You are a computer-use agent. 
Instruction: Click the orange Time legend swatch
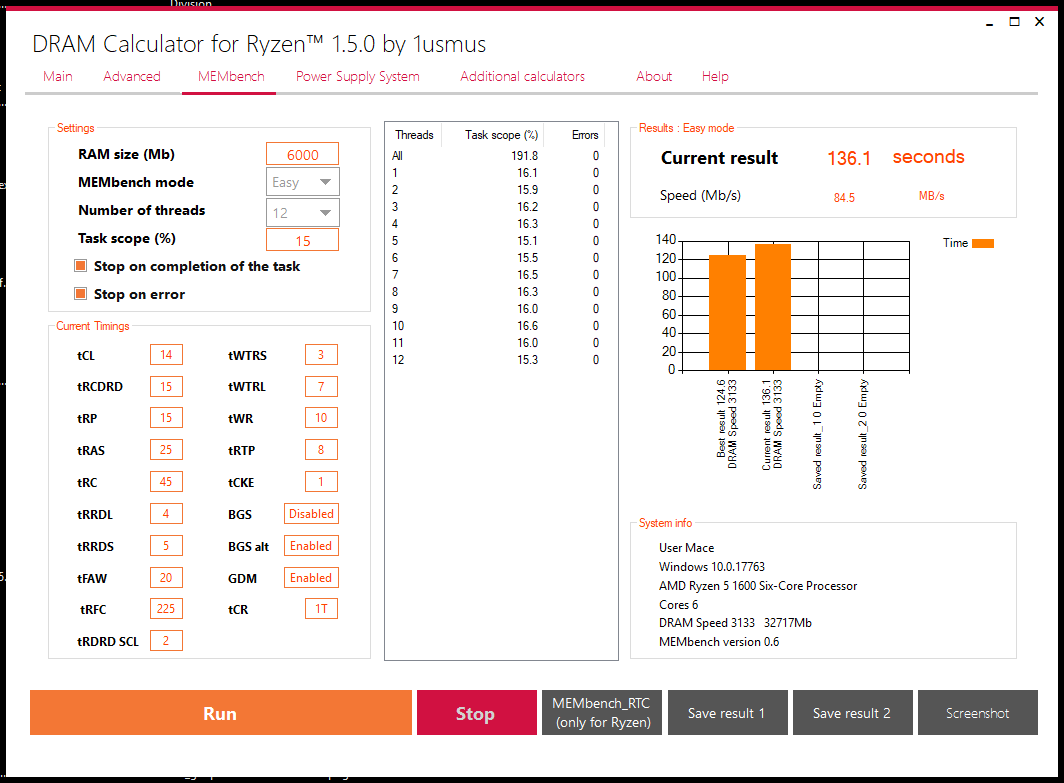983,243
